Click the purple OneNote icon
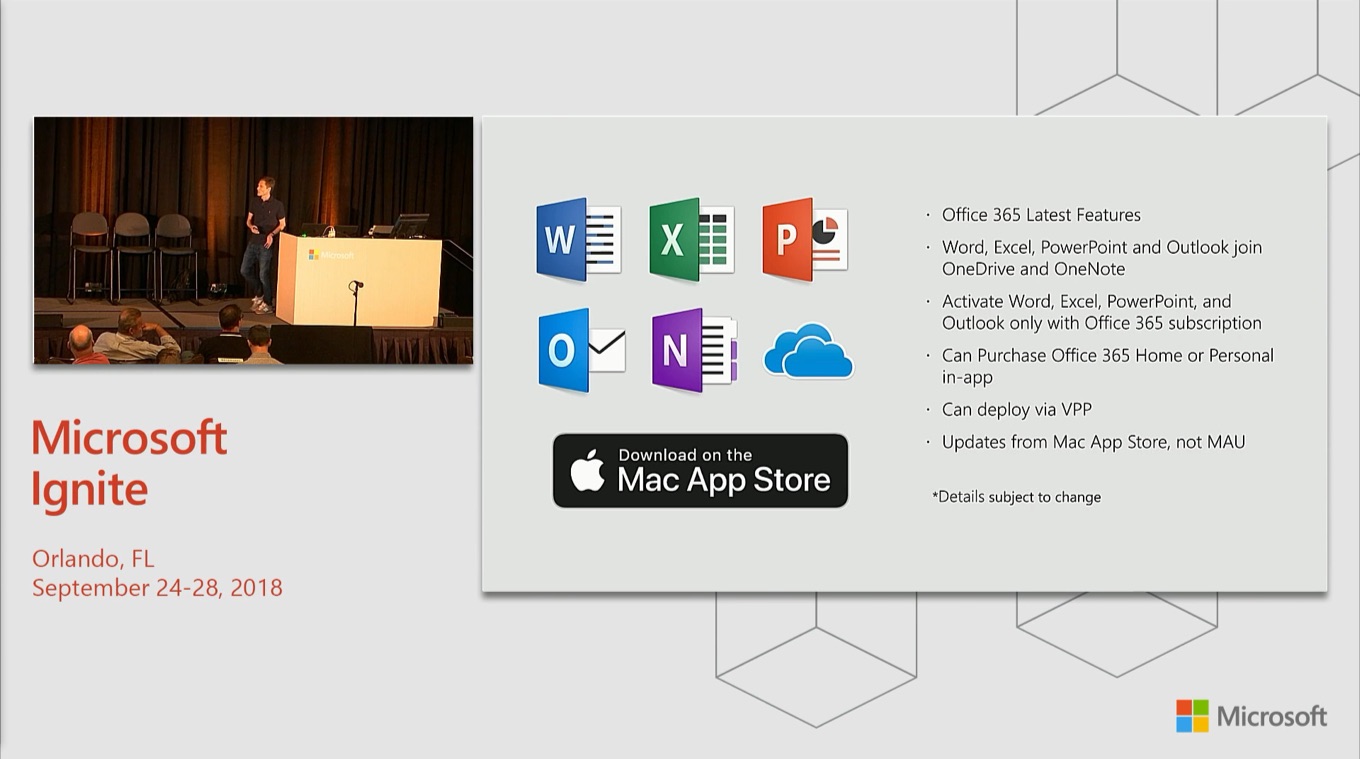This screenshot has width=1360, height=759. 694,350
